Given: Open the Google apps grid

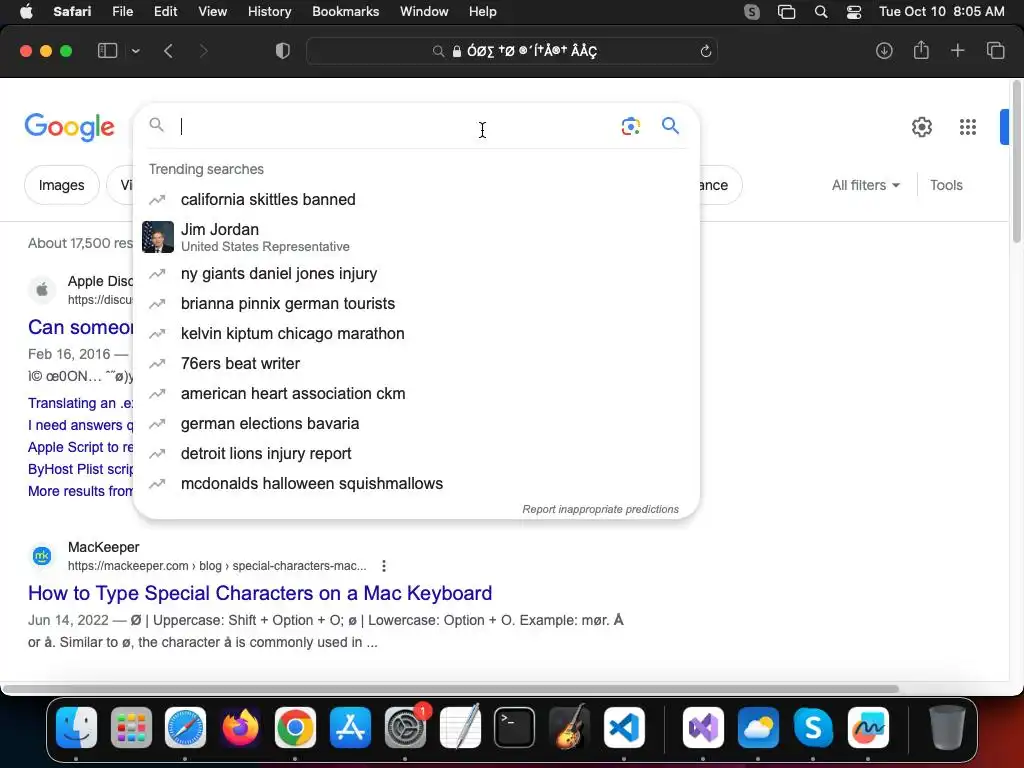Looking at the screenshot, I should (x=968, y=127).
